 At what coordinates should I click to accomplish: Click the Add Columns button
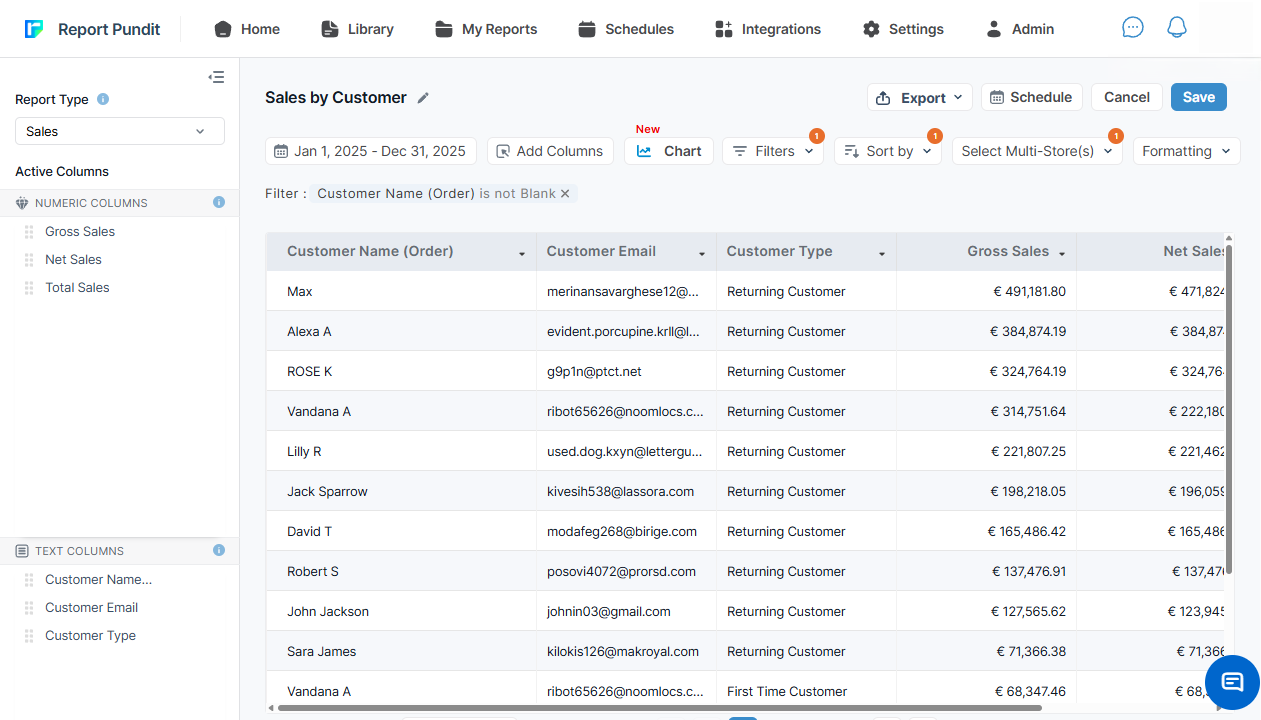pyautogui.click(x=550, y=151)
